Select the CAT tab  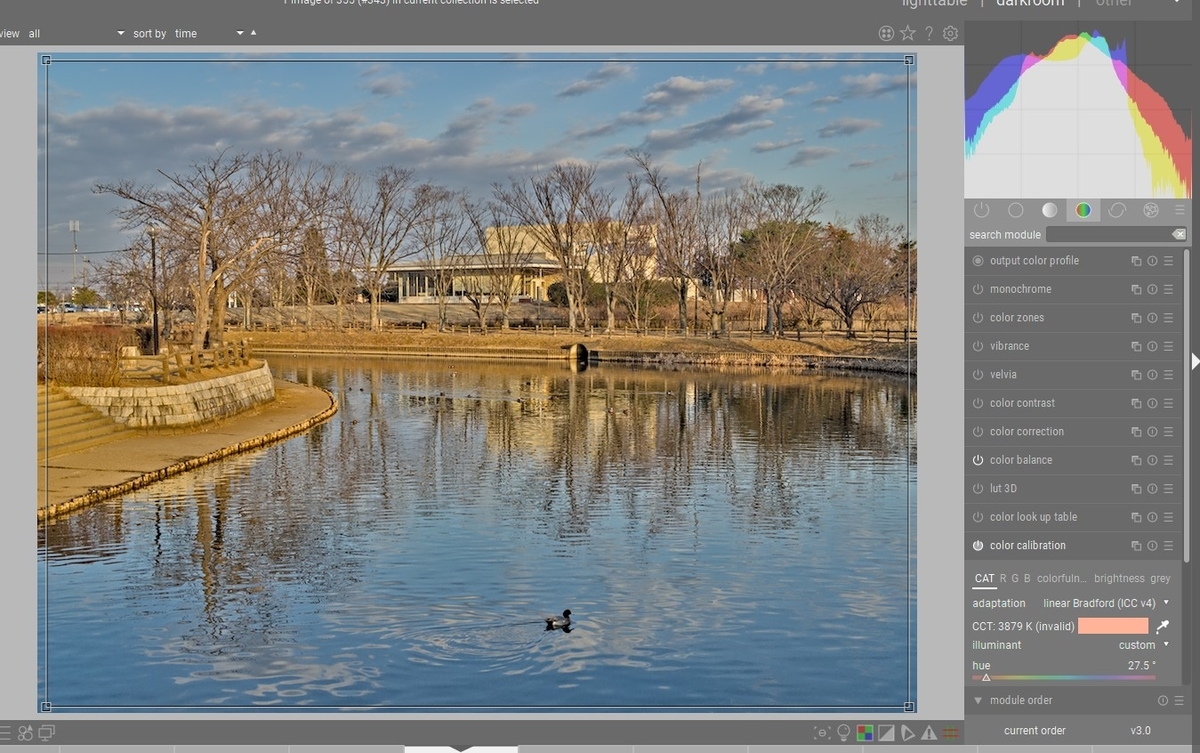(x=985, y=578)
